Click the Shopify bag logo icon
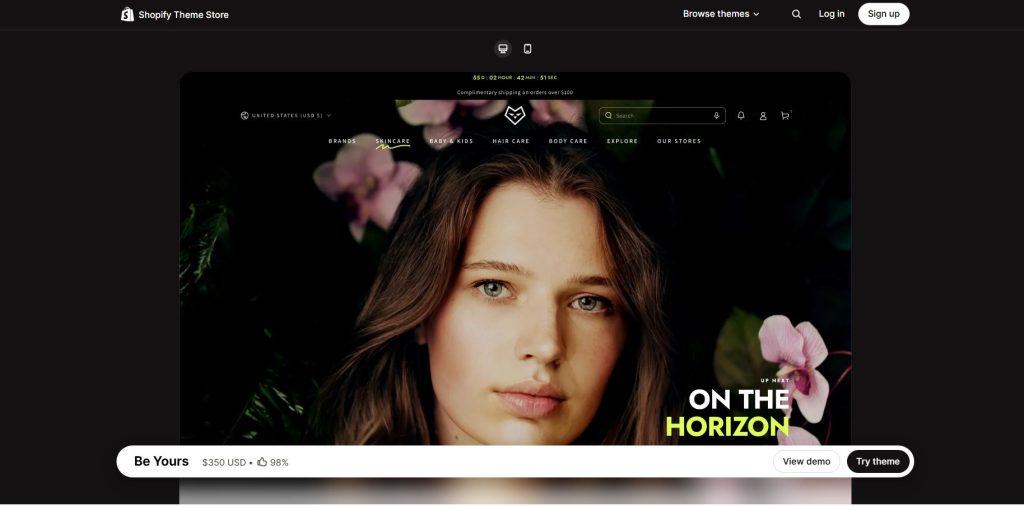 click(127, 14)
